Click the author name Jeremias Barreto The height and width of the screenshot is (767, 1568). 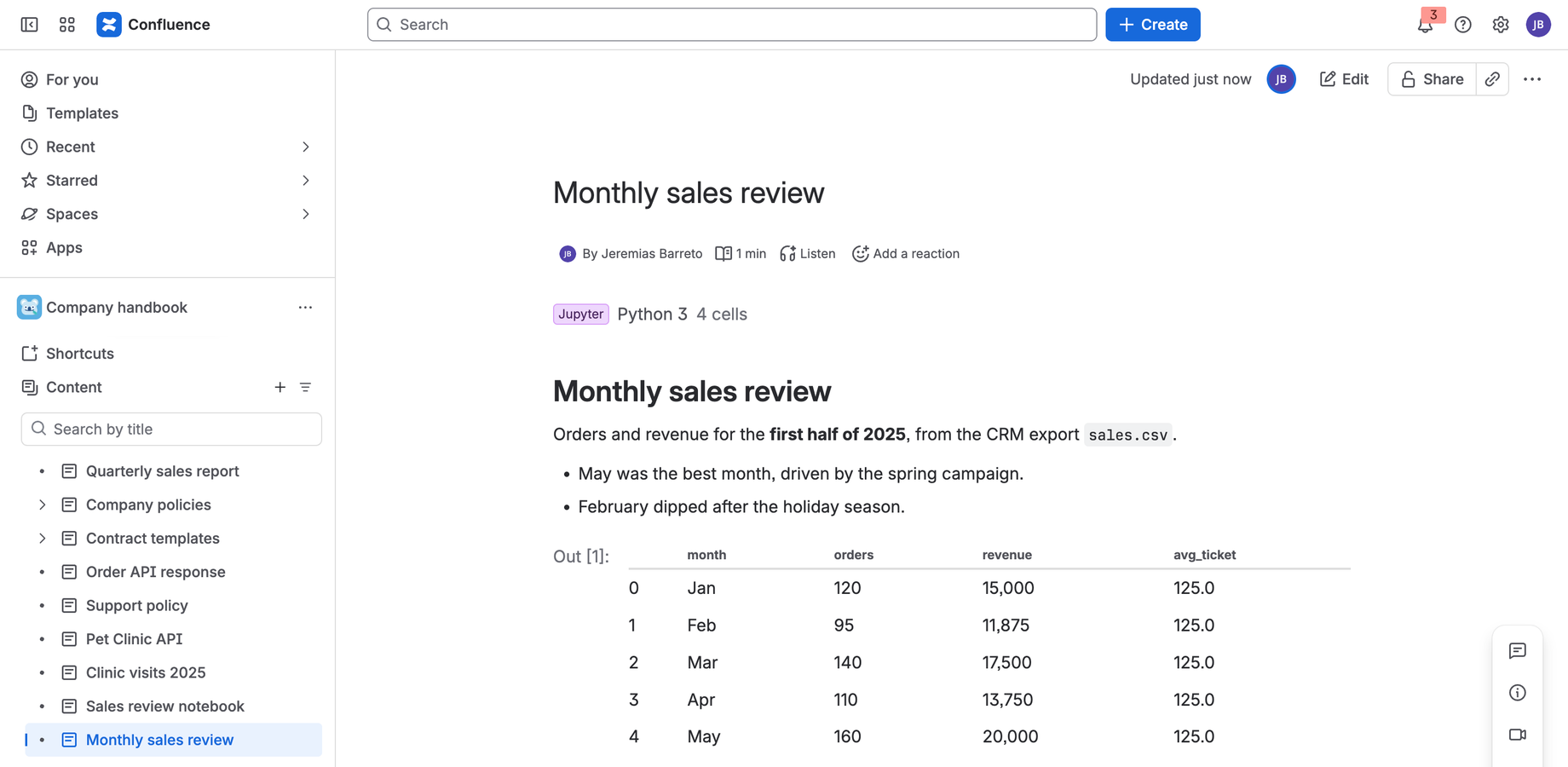pos(651,254)
